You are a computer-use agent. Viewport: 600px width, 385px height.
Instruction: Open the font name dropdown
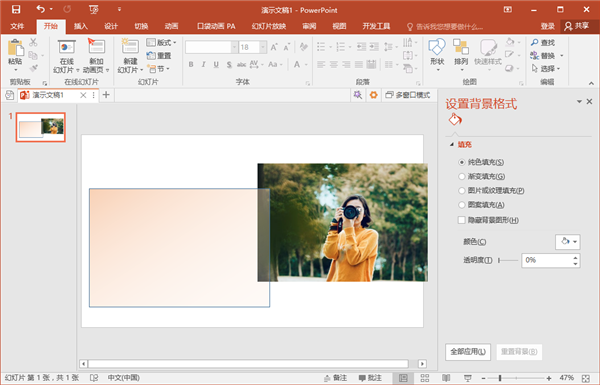pos(234,47)
